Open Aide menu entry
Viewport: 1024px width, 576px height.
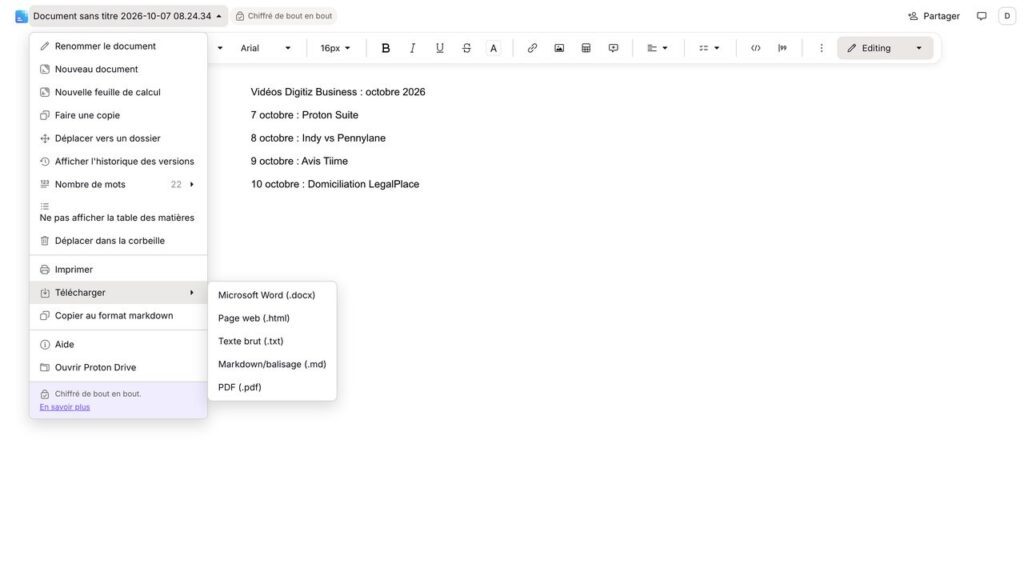pyautogui.click(x=118, y=345)
